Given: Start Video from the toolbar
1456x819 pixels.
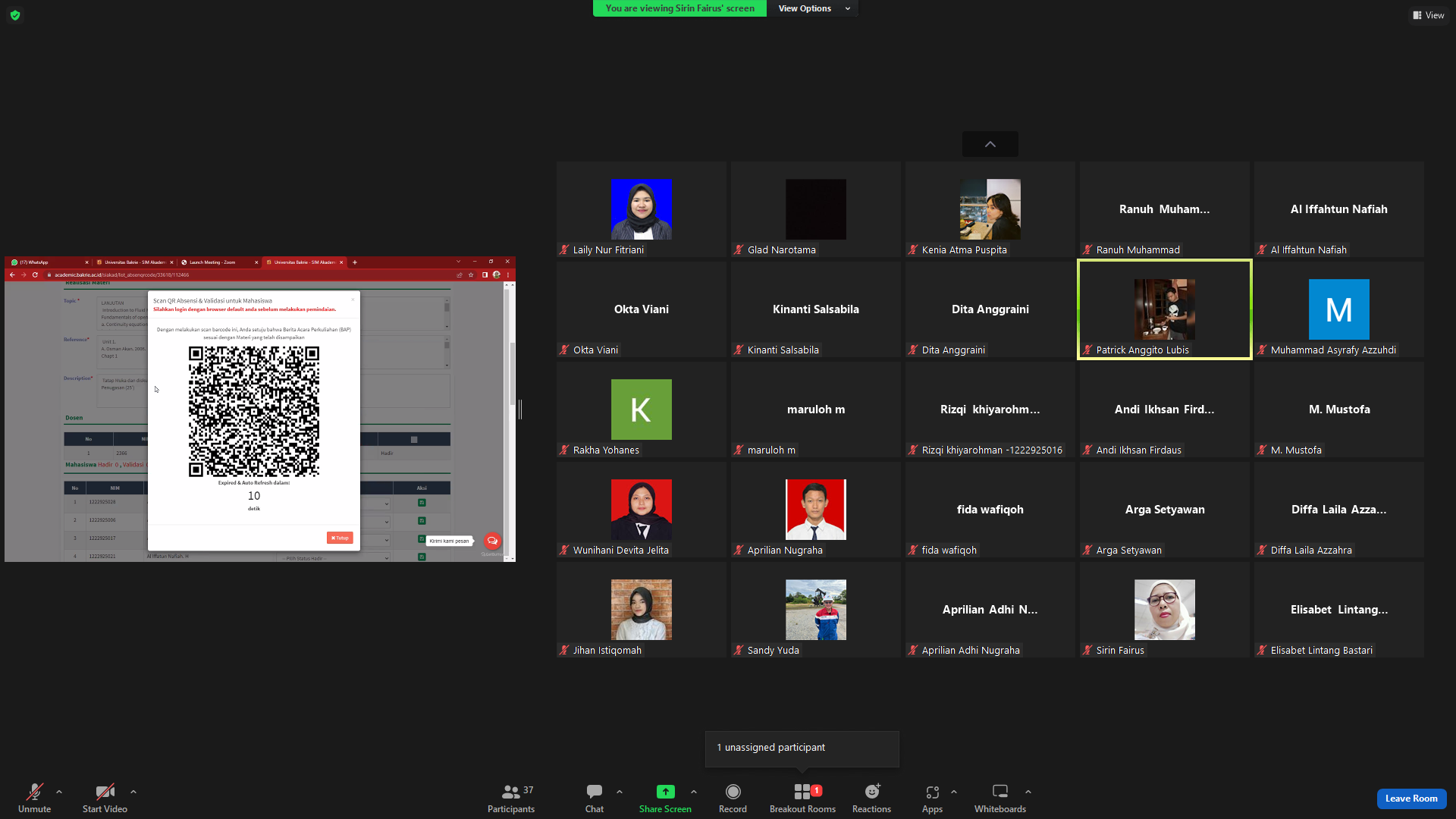Looking at the screenshot, I should (105, 799).
